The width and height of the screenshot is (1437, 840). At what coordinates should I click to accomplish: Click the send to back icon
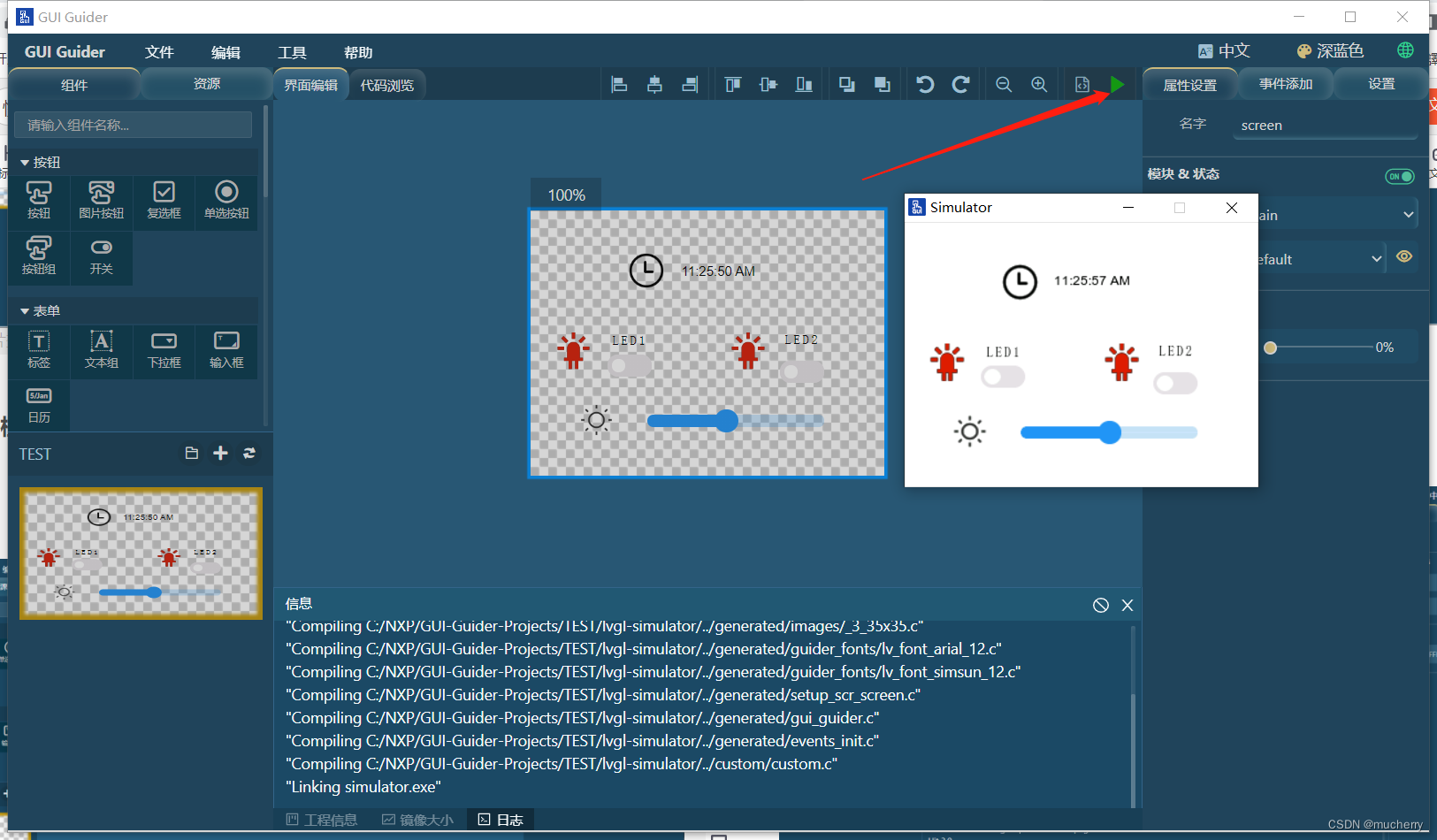click(846, 85)
